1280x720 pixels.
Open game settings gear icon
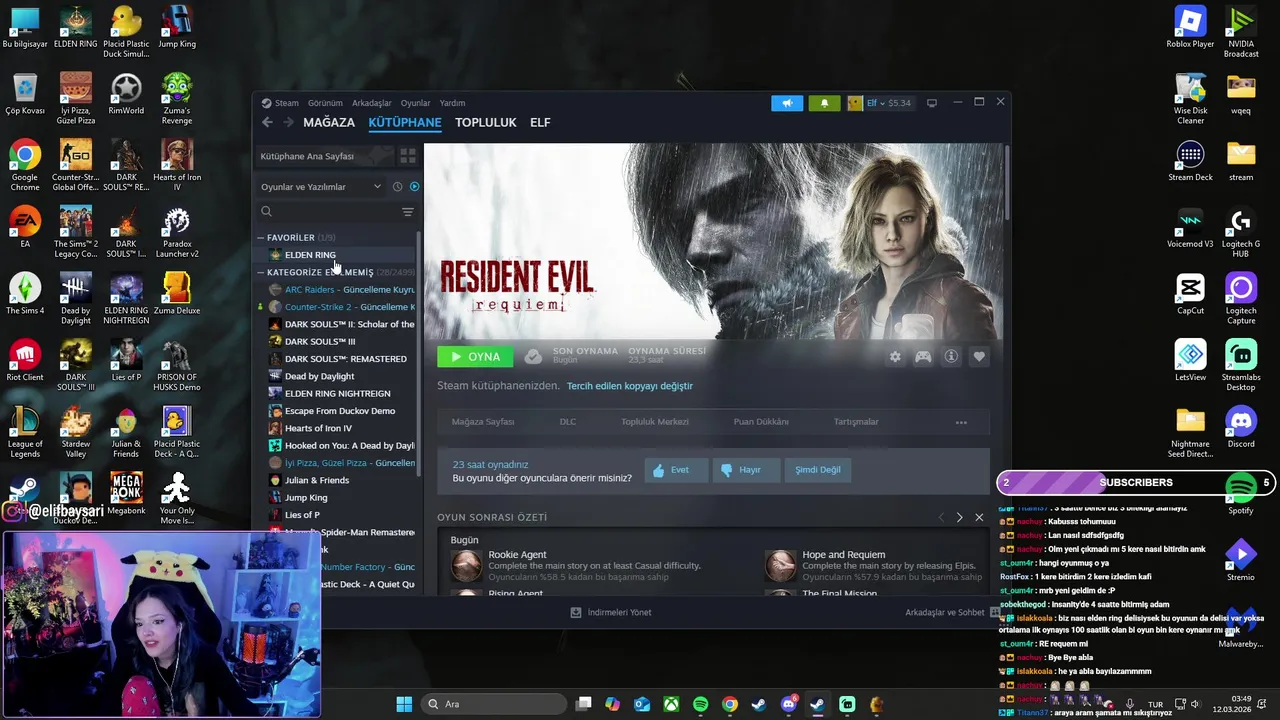[x=895, y=357]
